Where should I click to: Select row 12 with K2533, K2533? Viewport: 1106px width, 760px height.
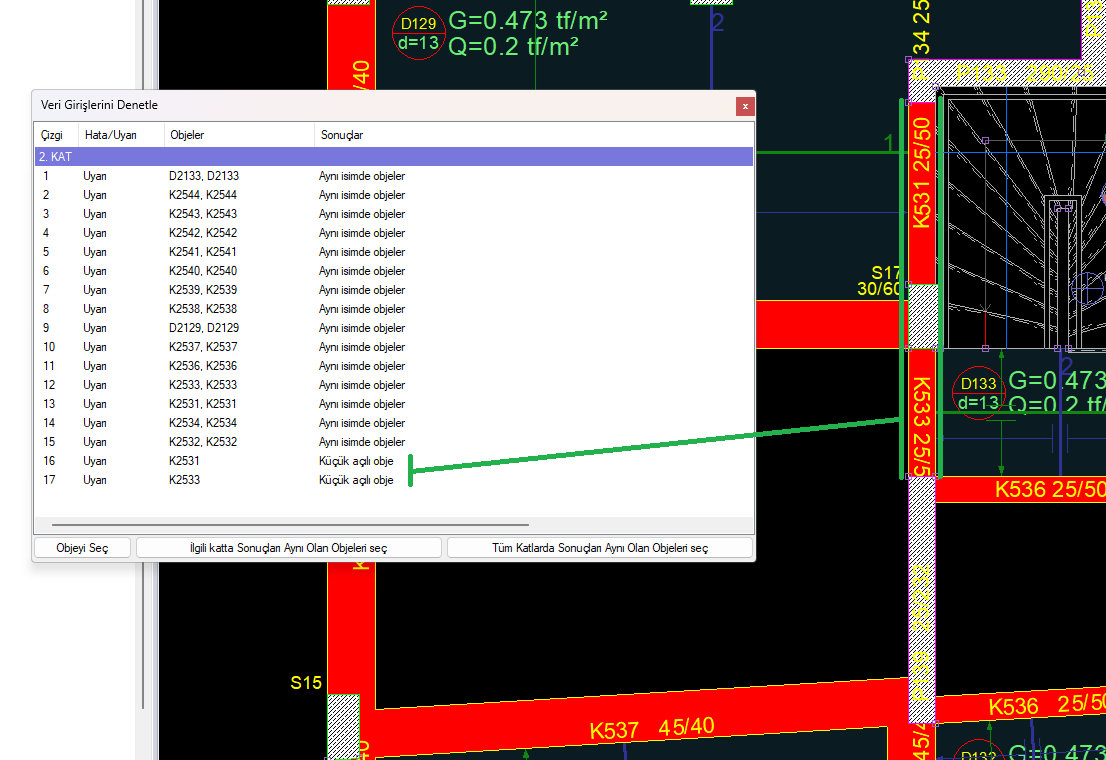coord(394,385)
